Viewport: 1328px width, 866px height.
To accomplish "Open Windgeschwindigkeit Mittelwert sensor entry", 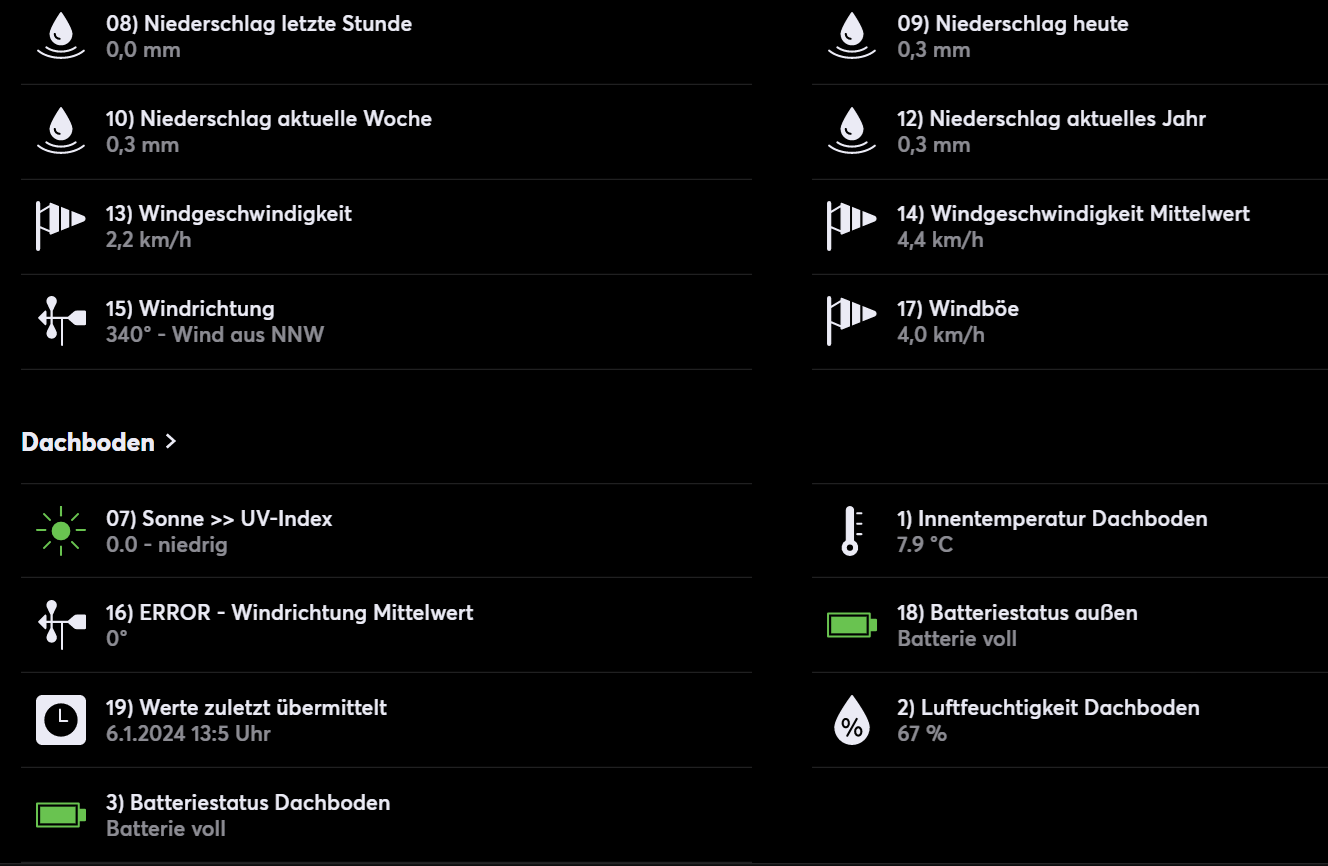I will tap(1073, 214).
